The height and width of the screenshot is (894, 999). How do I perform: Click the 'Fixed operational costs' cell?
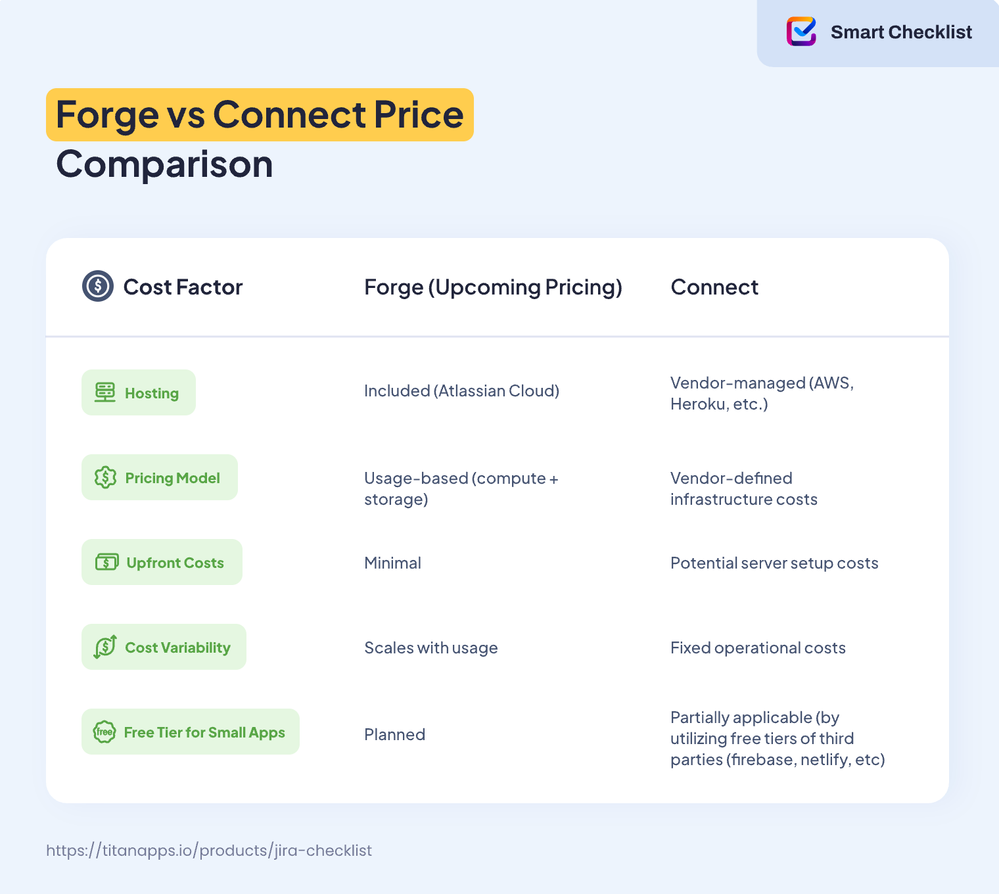(x=758, y=648)
